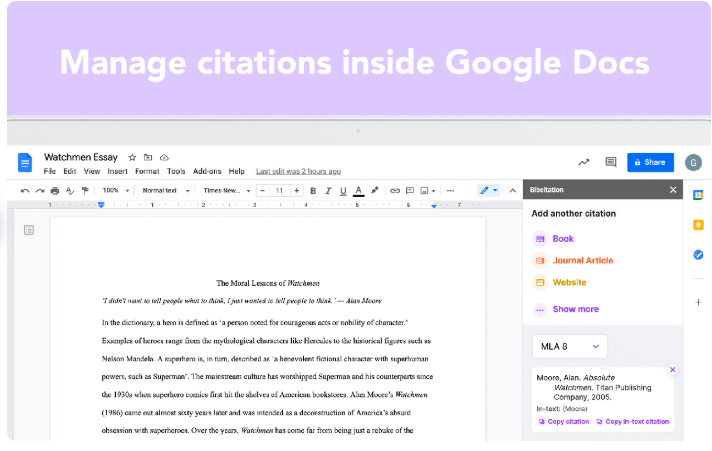Open the insert image dropdown
The width and height of the screenshot is (712, 451).
[428, 191]
